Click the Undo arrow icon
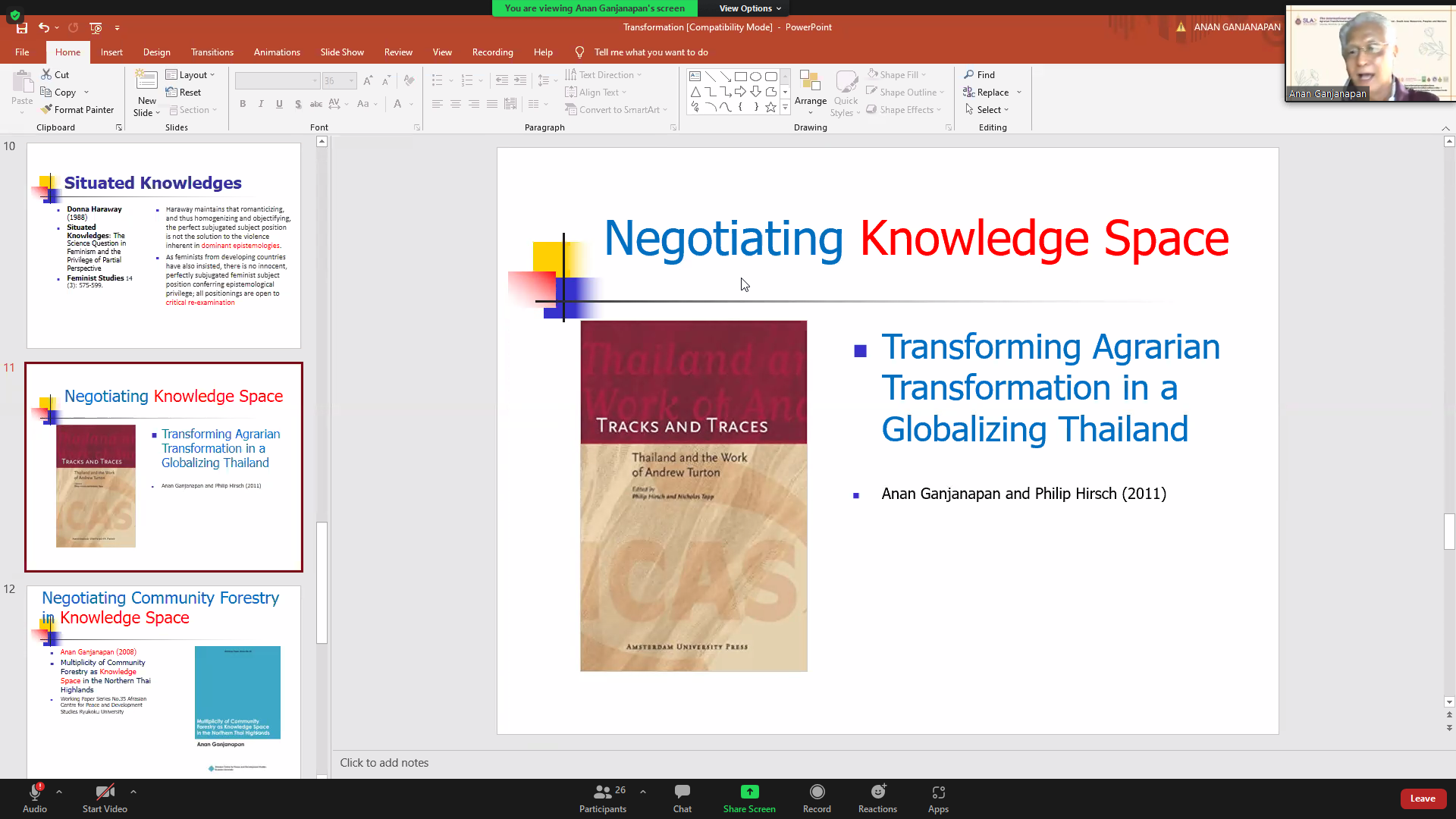The width and height of the screenshot is (1456, 819). point(44,28)
